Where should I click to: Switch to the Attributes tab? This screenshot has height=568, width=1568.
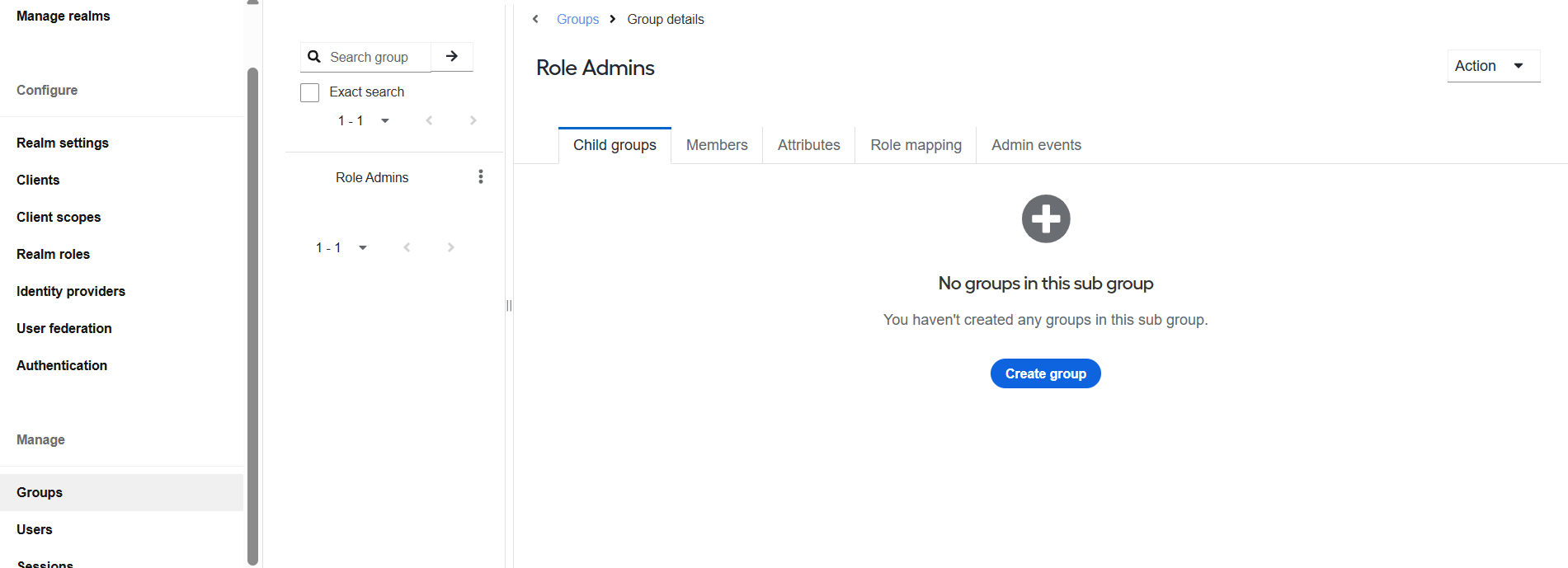coord(809,145)
